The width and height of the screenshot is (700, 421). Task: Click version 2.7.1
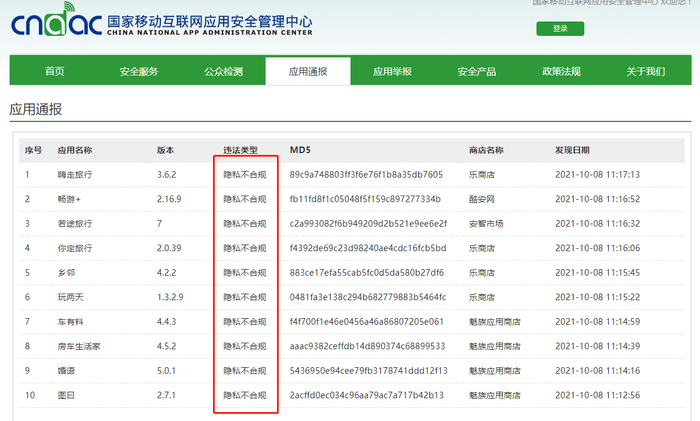click(x=167, y=396)
